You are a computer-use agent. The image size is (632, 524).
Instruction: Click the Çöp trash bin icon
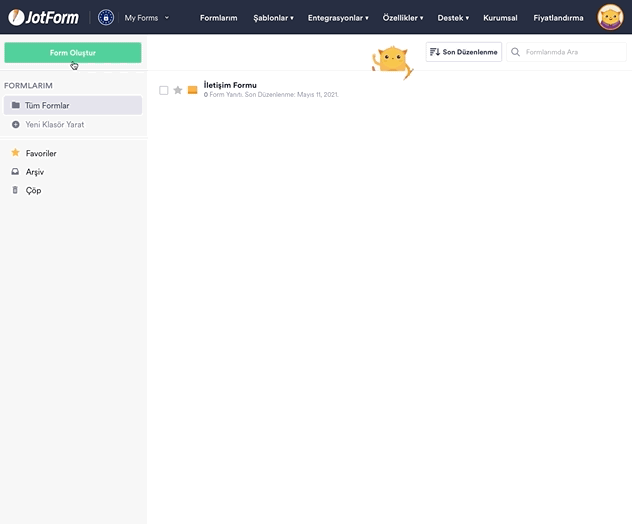click(15, 190)
